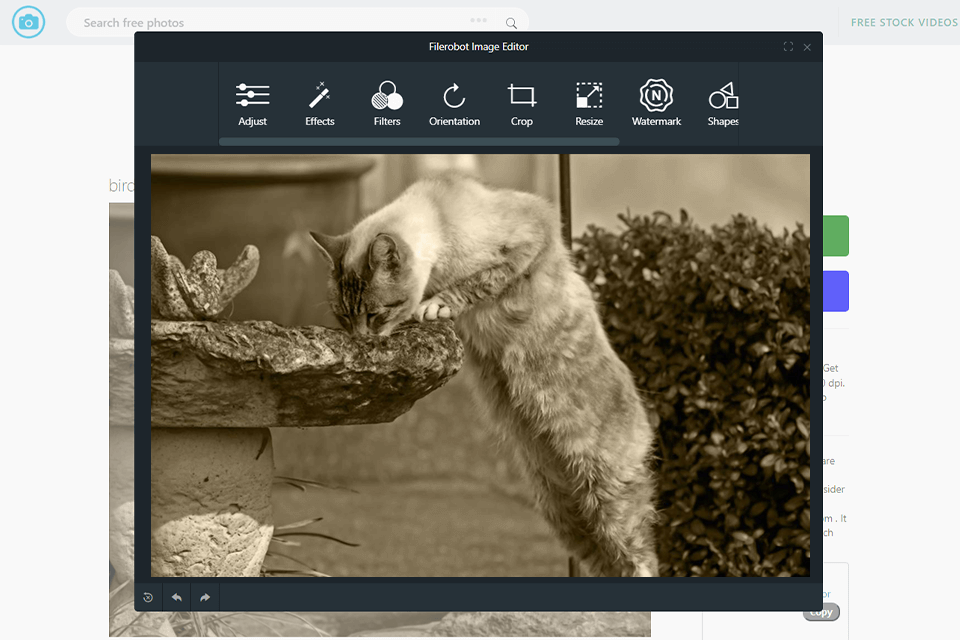Close the Filerobot Image Editor dialog

click(x=807, y=47)
